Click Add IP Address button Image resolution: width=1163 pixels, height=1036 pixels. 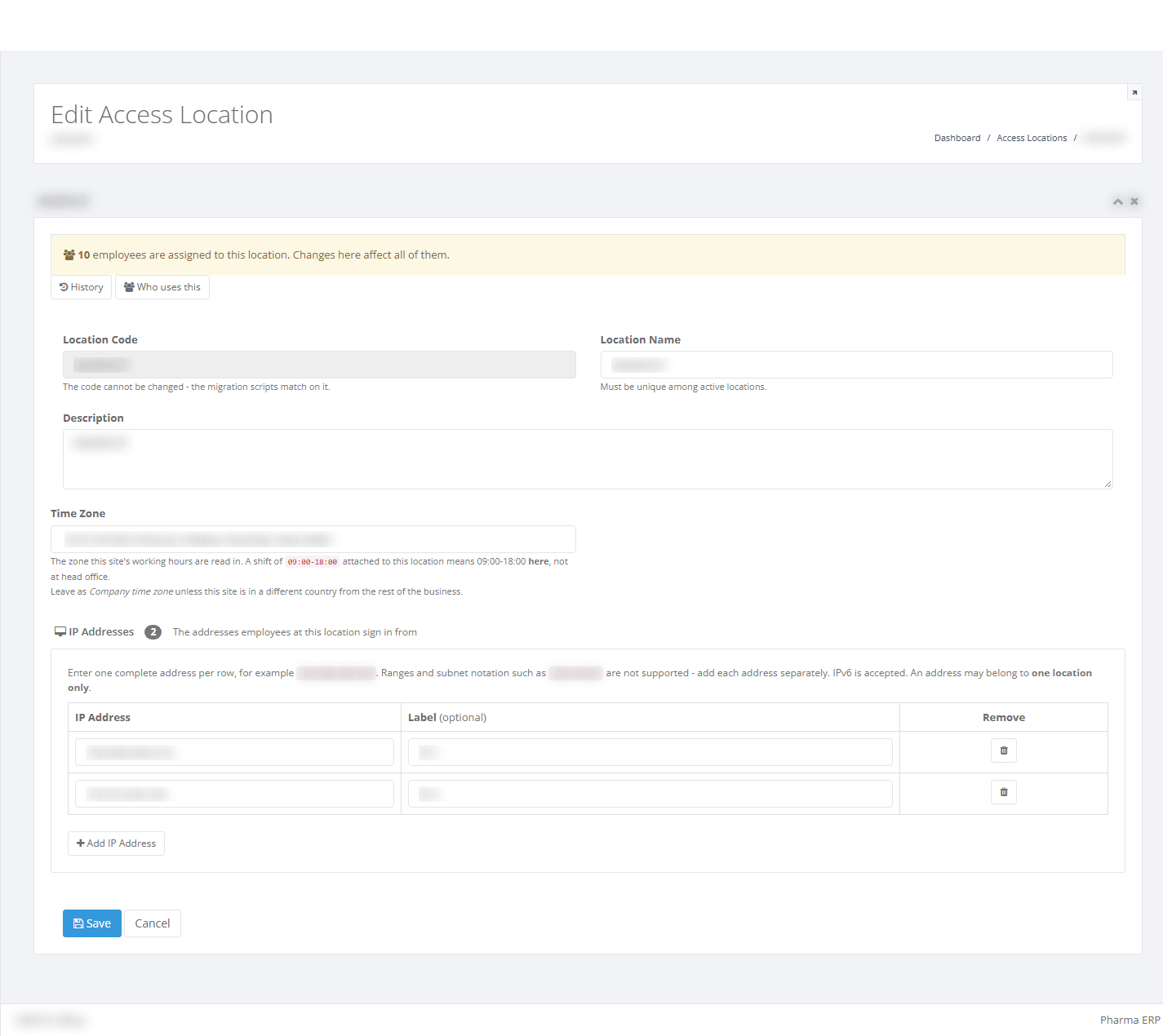click(x=116, y=843)
